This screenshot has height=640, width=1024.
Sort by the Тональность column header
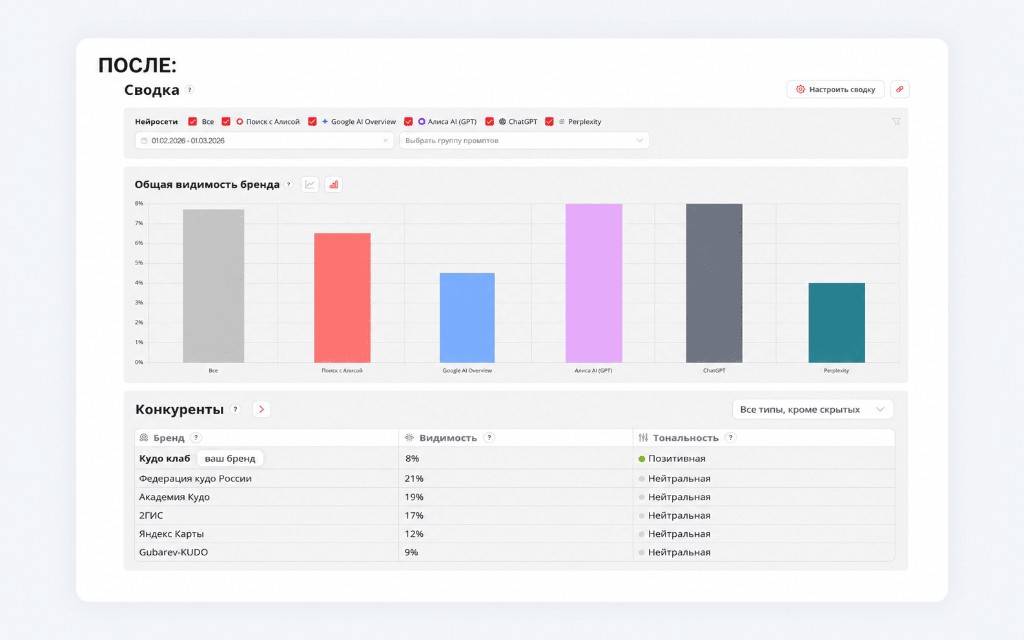pos(686,438)
